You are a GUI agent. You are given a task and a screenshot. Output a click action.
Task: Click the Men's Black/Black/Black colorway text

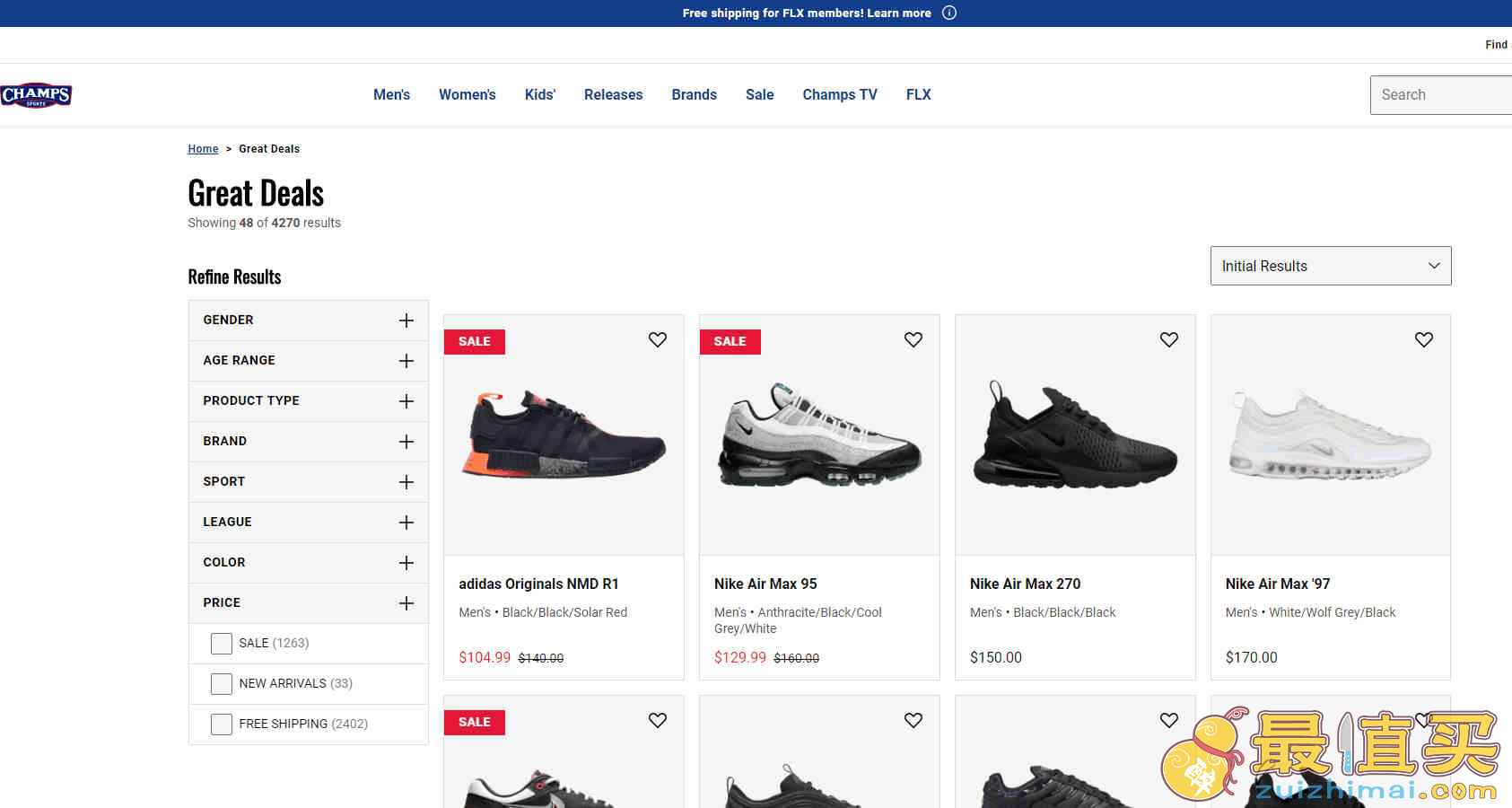point(1043,612)
